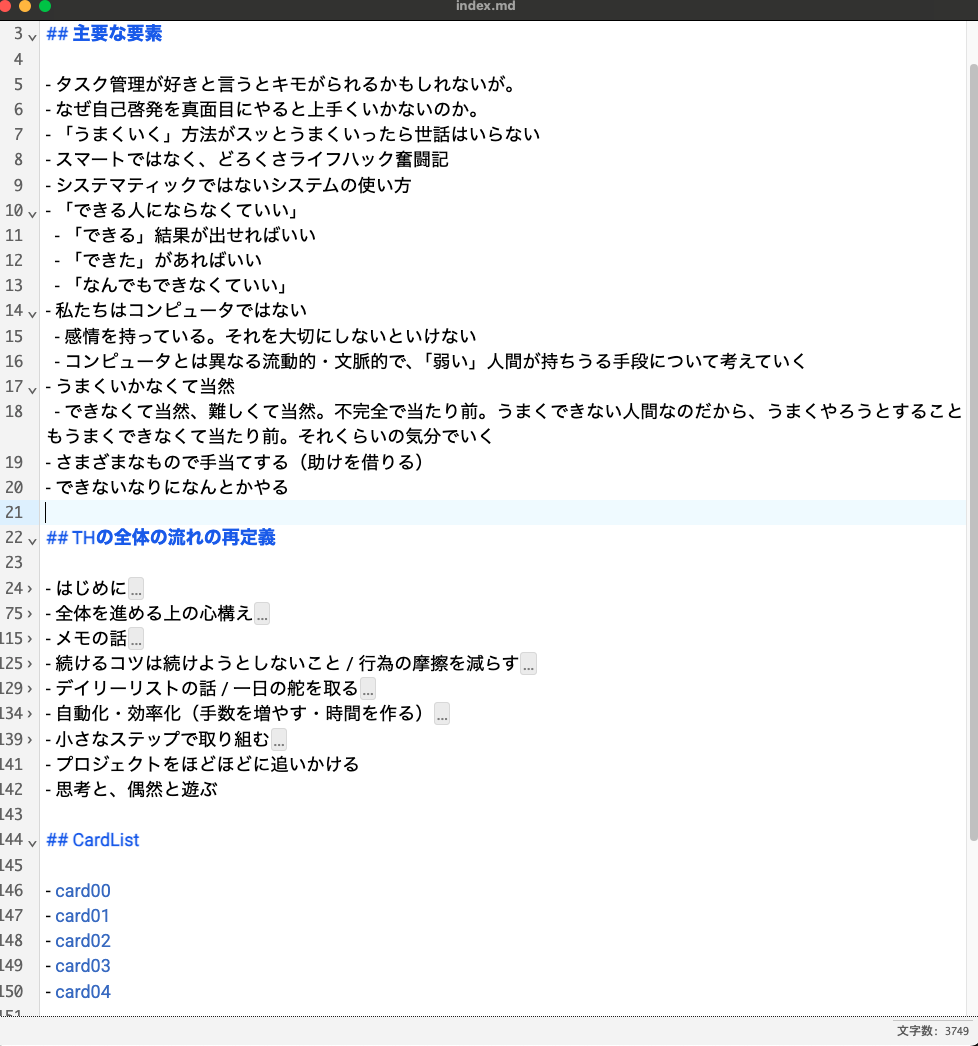Expand the ellipsis after 自動化・効率化
Image resolution: width=978 pixels, height=1046 pixels.
[x=441, y=713]
